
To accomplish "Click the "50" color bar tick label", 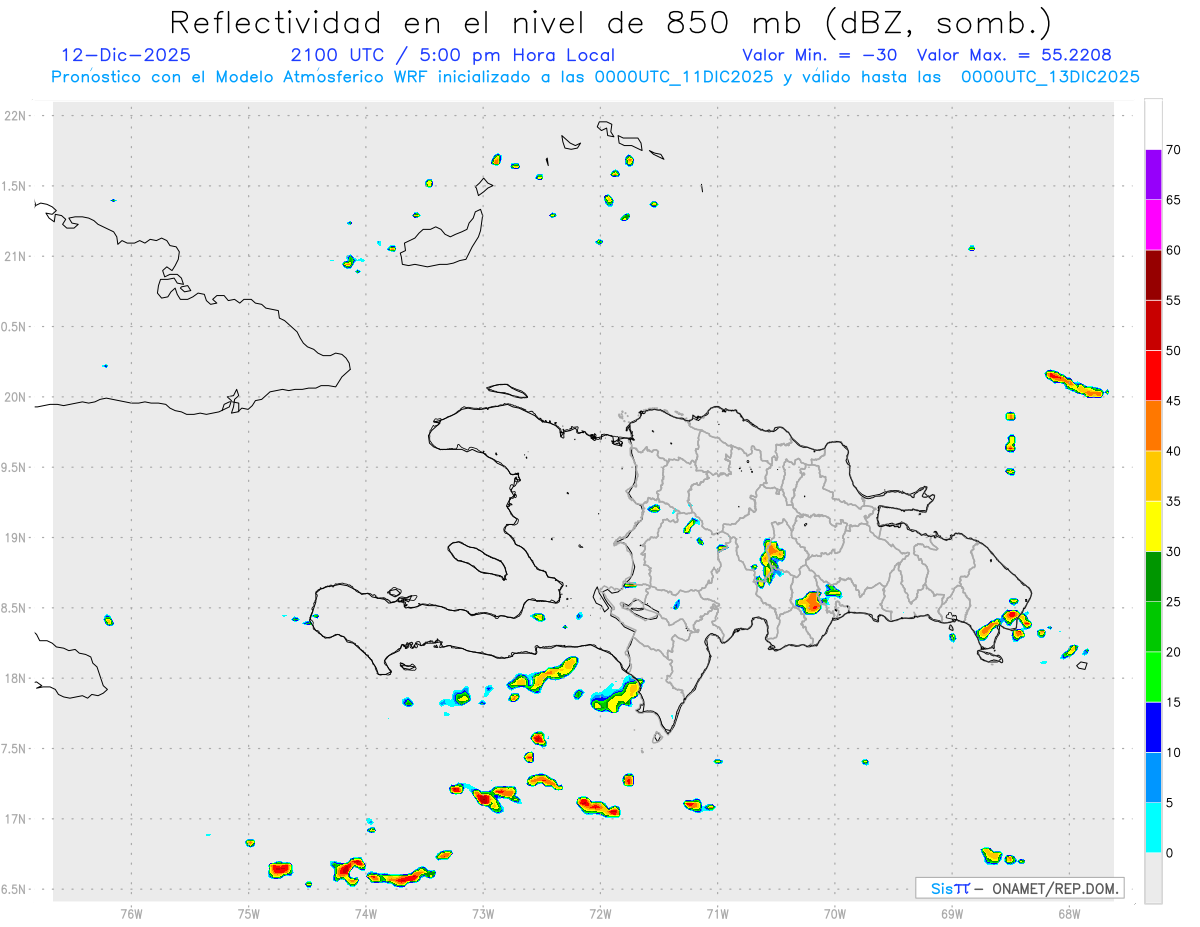I will (1174, 351).
